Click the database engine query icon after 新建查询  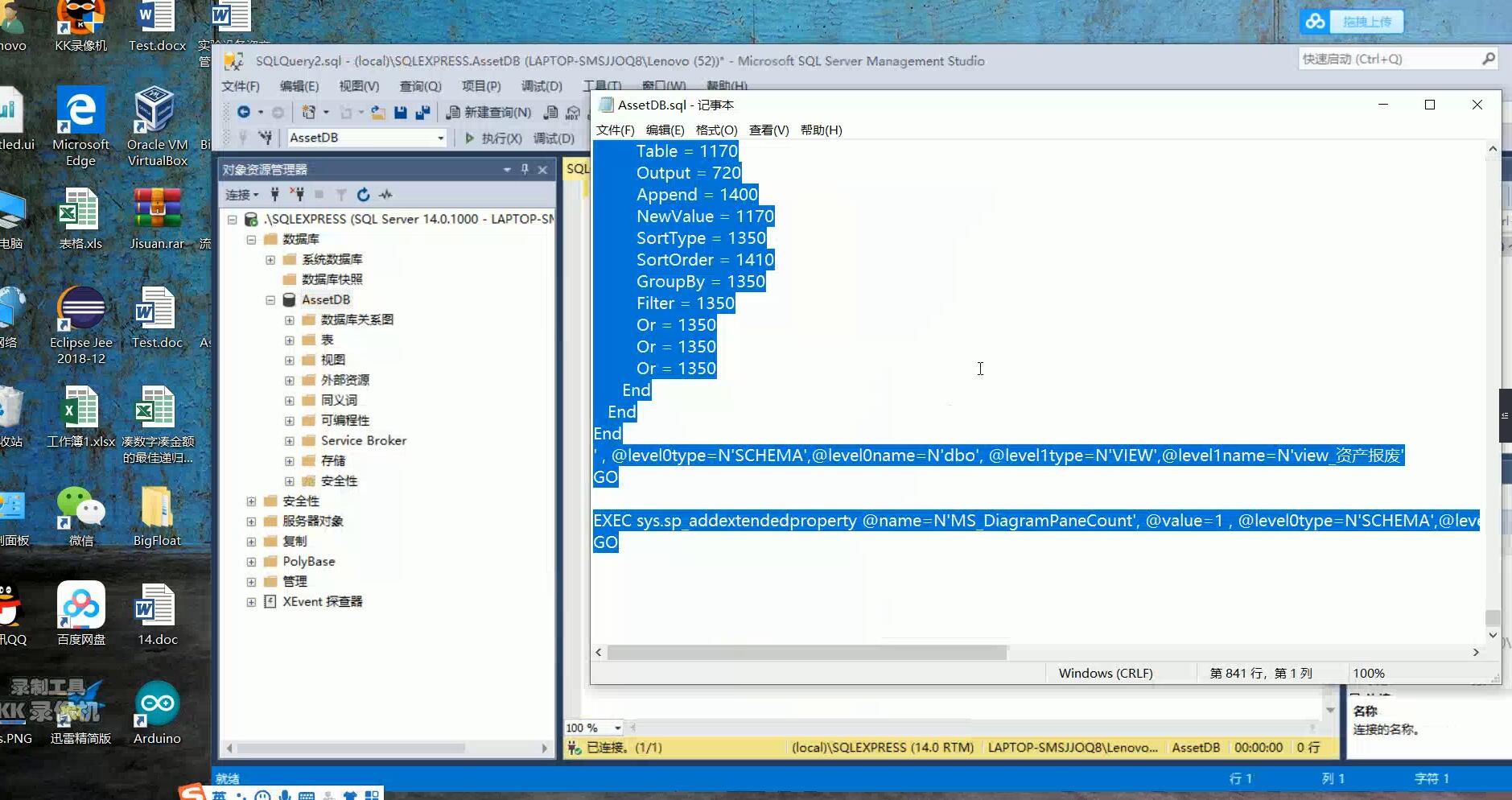(x=551, y=112)
